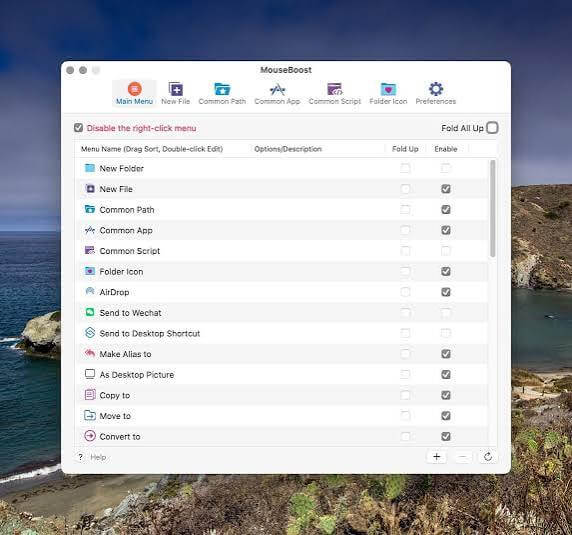Image resolution: width=572 pixels, height=535 pixels.
Task: Open the Common App toolbar icon
Action: (277, 89)
